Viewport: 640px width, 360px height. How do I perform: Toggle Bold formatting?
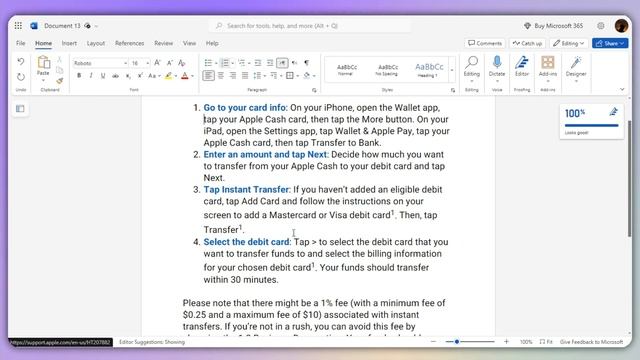79,76
